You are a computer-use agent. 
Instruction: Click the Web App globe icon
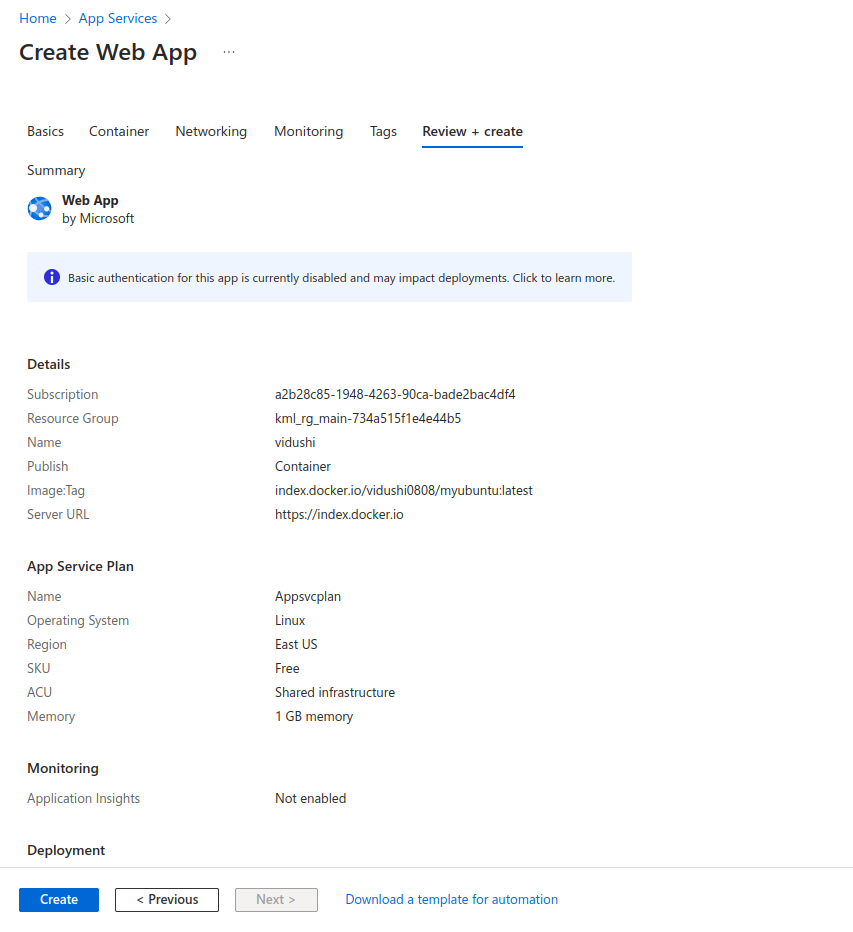tap(39, 209)
